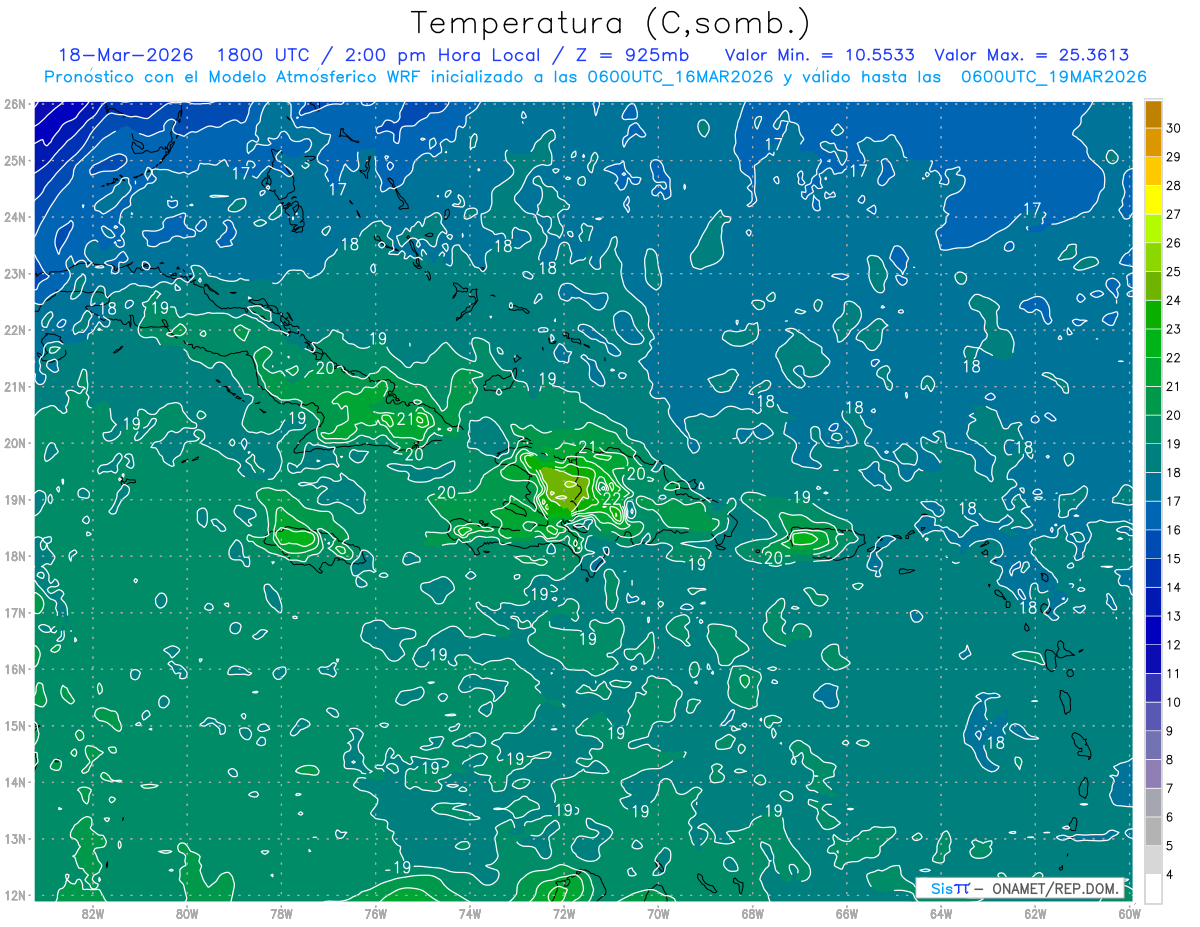1200x927 pixels.
Task: Click the 25N latitude axis label
Action: [15, 160]
